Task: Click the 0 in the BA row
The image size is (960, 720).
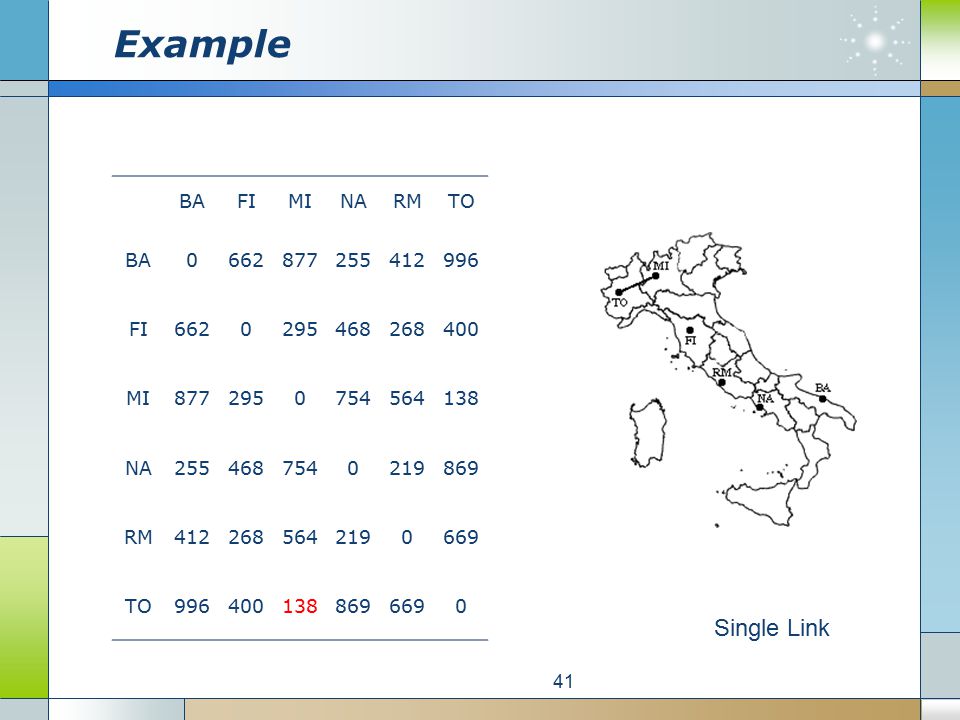Action: [x=192, y=260]
